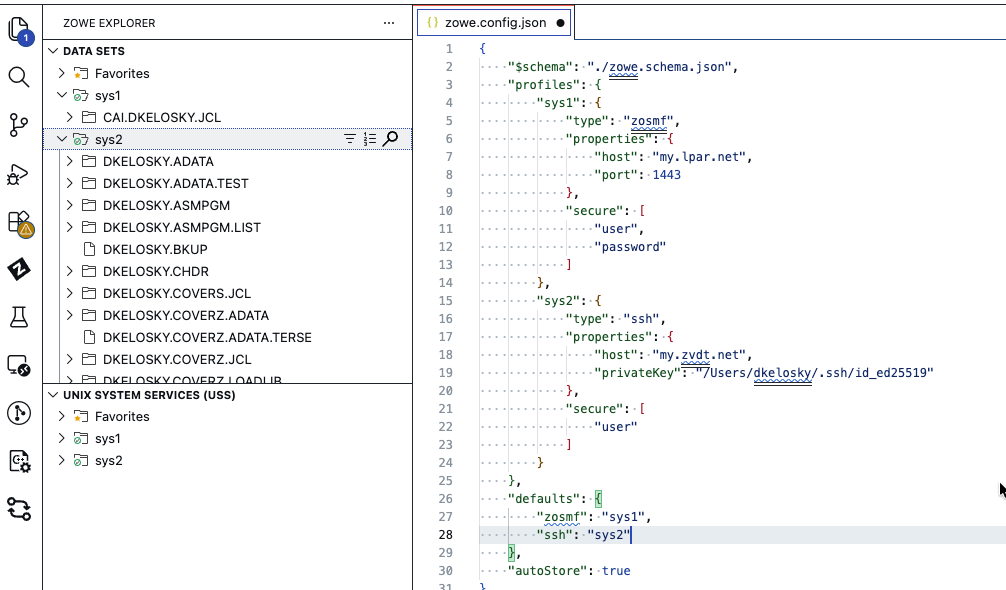Select the zowe.config.json editor tab
1006x590 pixels.
495,23
